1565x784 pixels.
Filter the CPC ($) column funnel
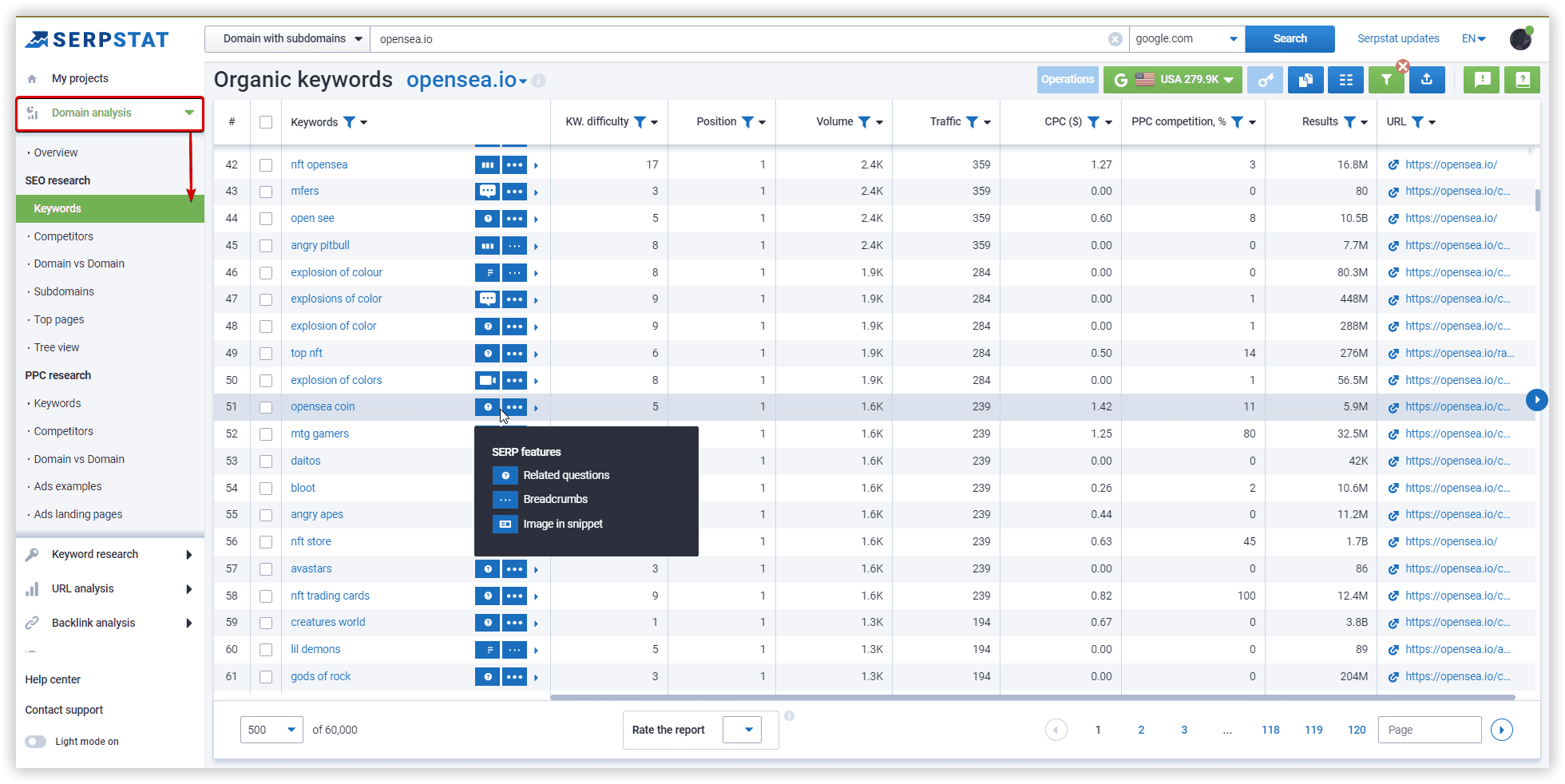(1093, 122)
